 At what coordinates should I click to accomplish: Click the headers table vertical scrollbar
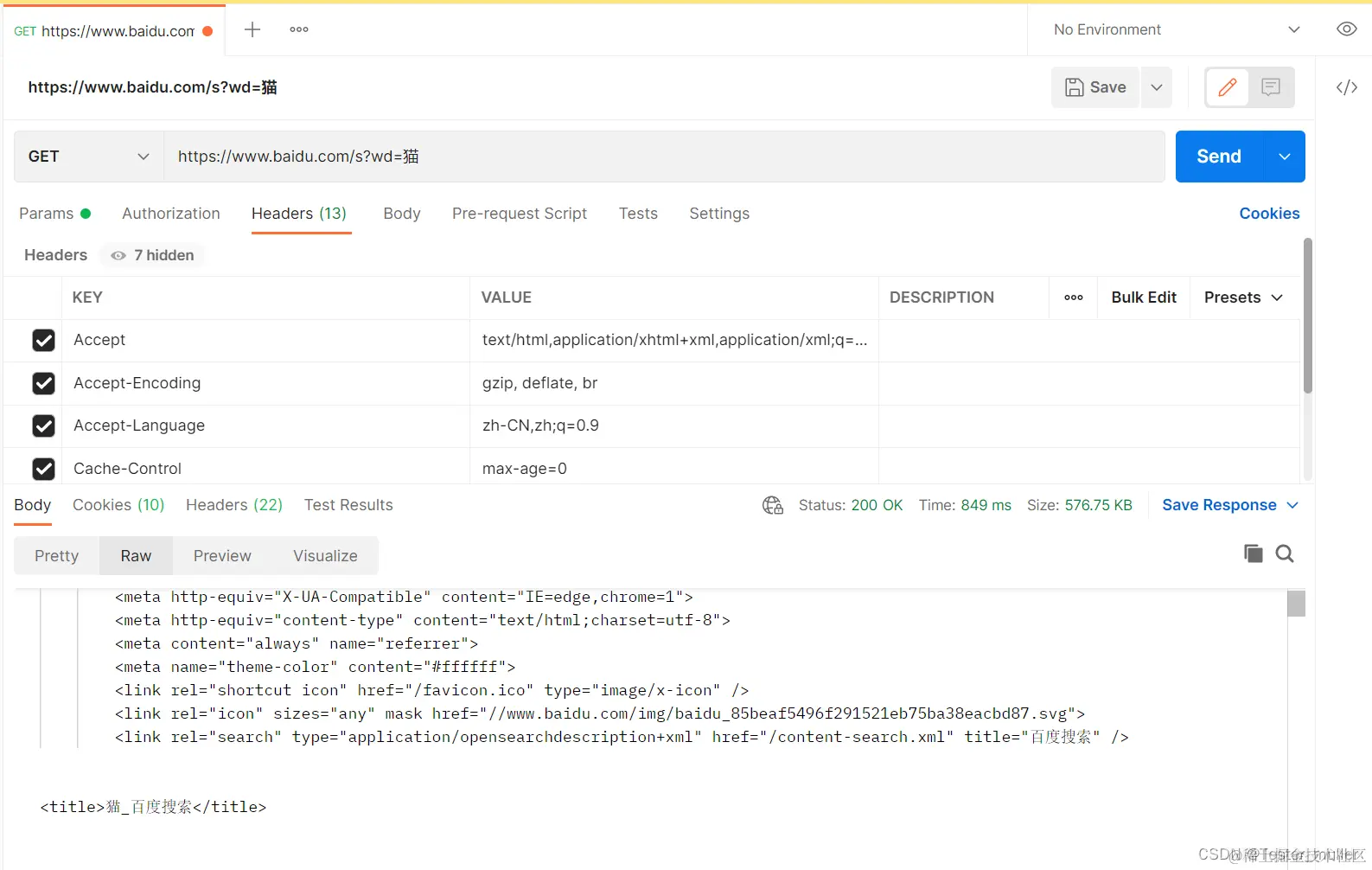[x=1308, y=316]
